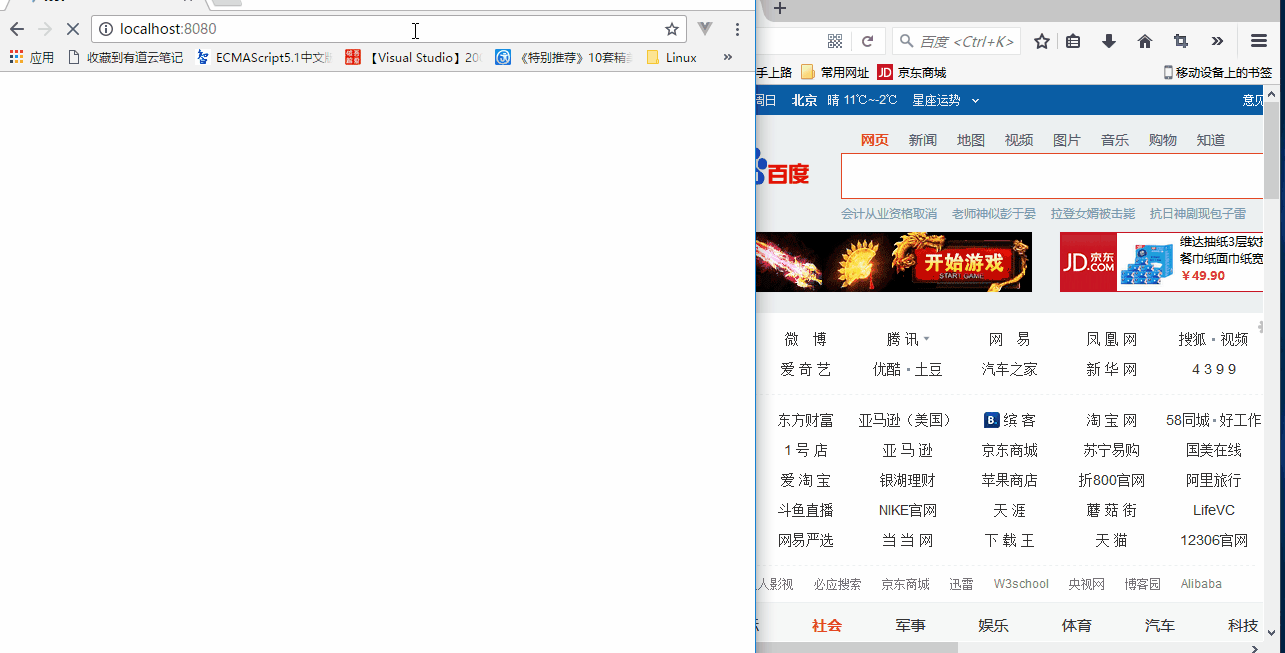The image size is (1285, 653).
Task: Expand Firefox toolbar overflow chevron
Action: tap(1217, 41)
